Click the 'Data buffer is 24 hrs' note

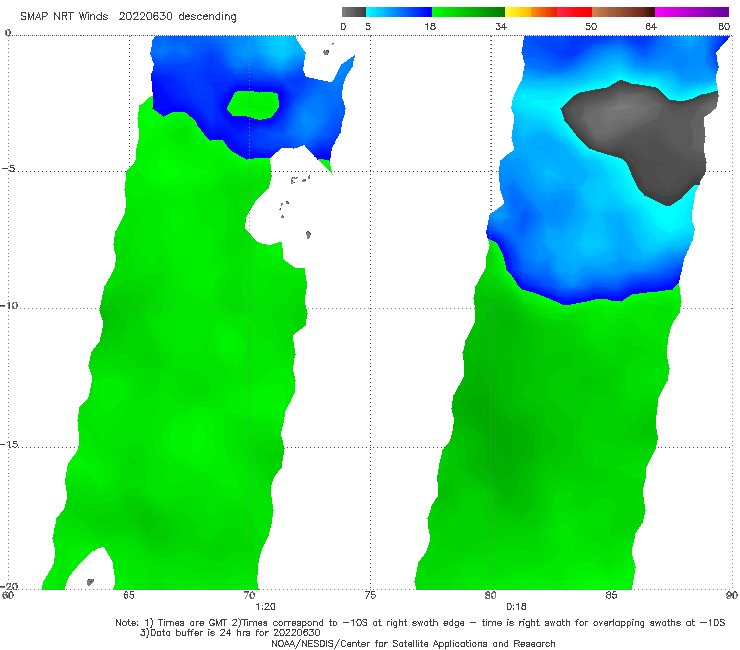coord(230,633)
